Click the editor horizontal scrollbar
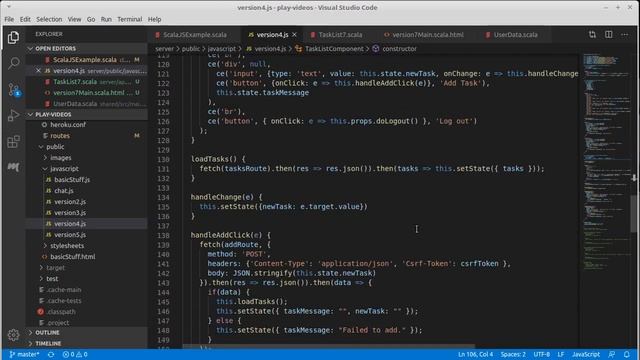The width and height of the screenshot is (640, 360). coord(329,346)
